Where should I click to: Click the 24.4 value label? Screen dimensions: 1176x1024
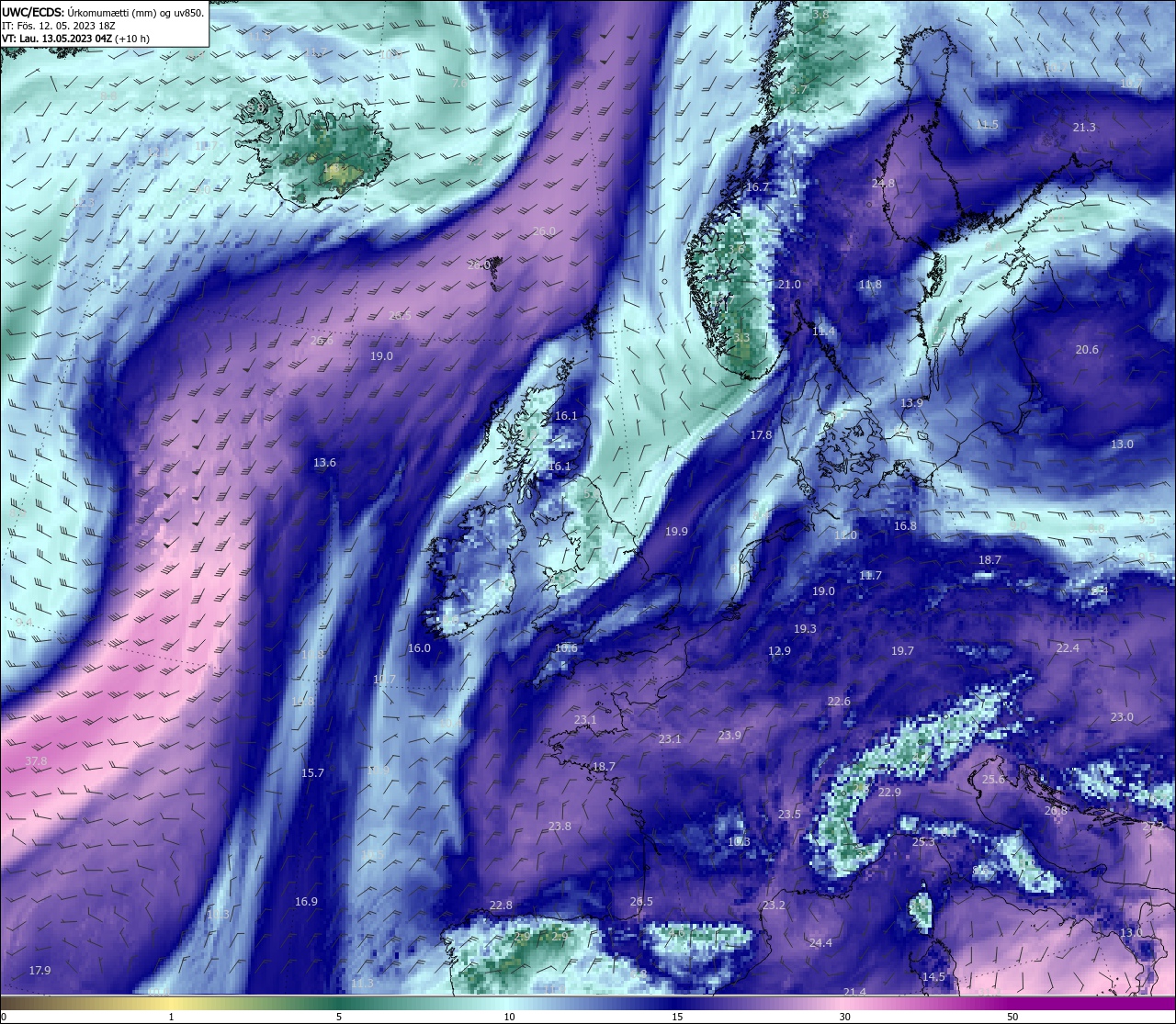coord(820,942)
